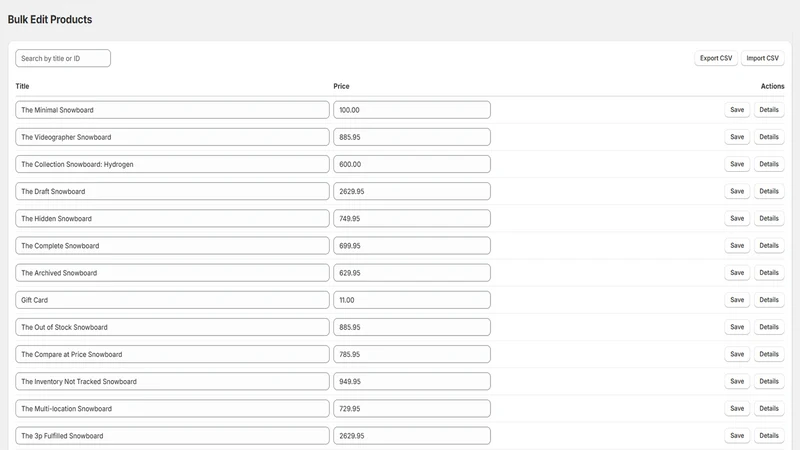Edit the price 600.00 field
The width and height of the screenshot is (800, 450).
pos(412,164)
